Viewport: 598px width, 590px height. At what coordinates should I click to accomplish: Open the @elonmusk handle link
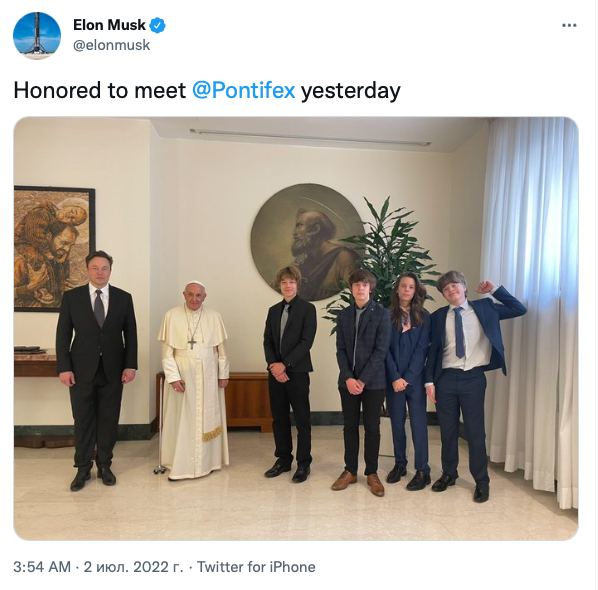click(112, 45)
